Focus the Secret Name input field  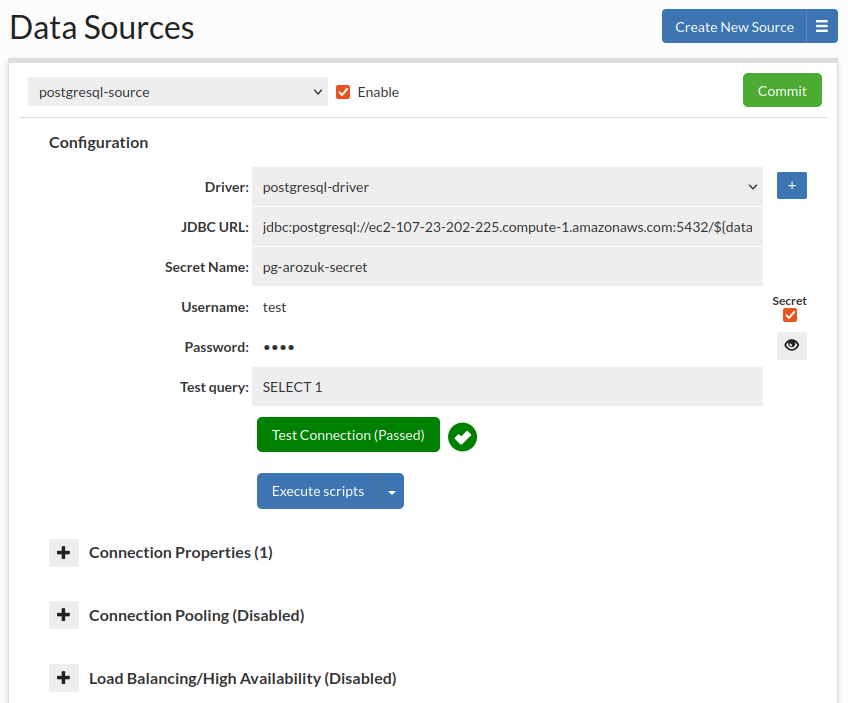point(507,267)
